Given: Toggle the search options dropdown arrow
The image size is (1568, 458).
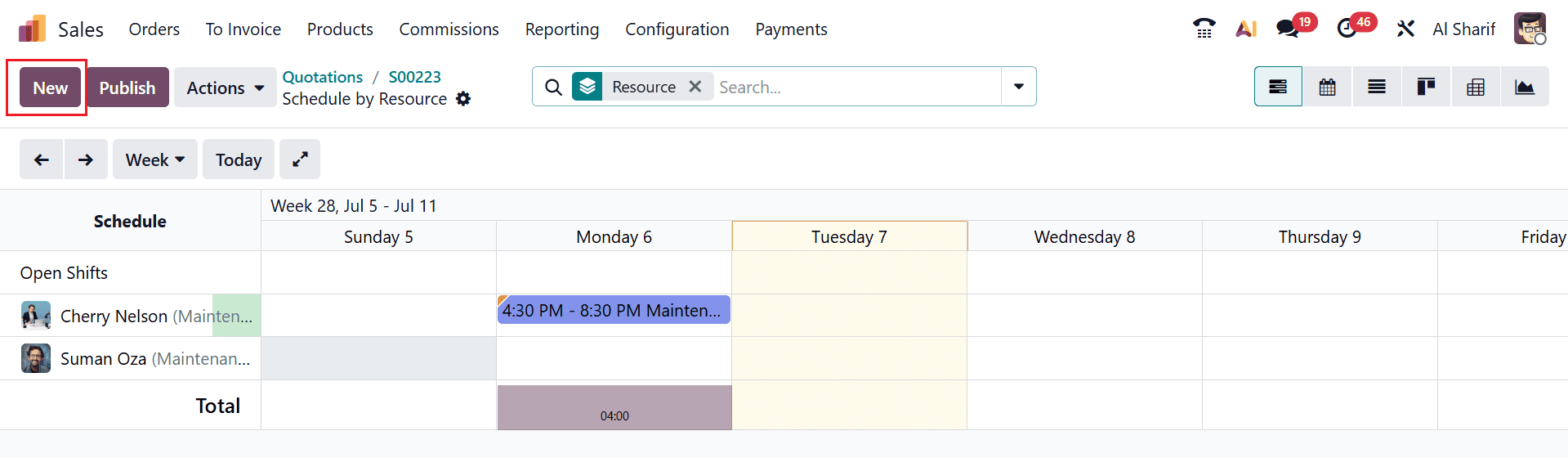Looking at the screenshot, I should pyautogui.click(x=1019, y=87).
